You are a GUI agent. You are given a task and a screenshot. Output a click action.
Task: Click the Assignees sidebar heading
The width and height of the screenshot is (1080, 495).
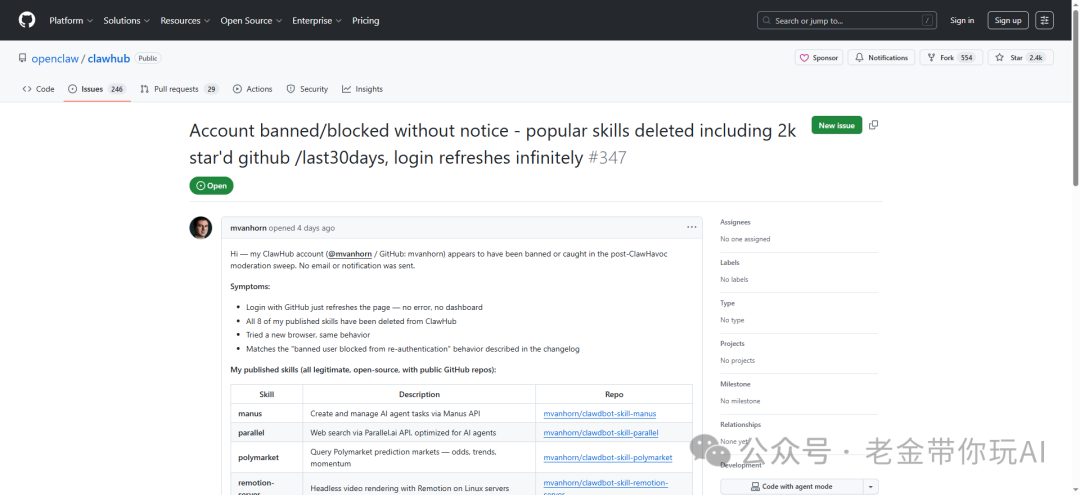pos(736,222)
